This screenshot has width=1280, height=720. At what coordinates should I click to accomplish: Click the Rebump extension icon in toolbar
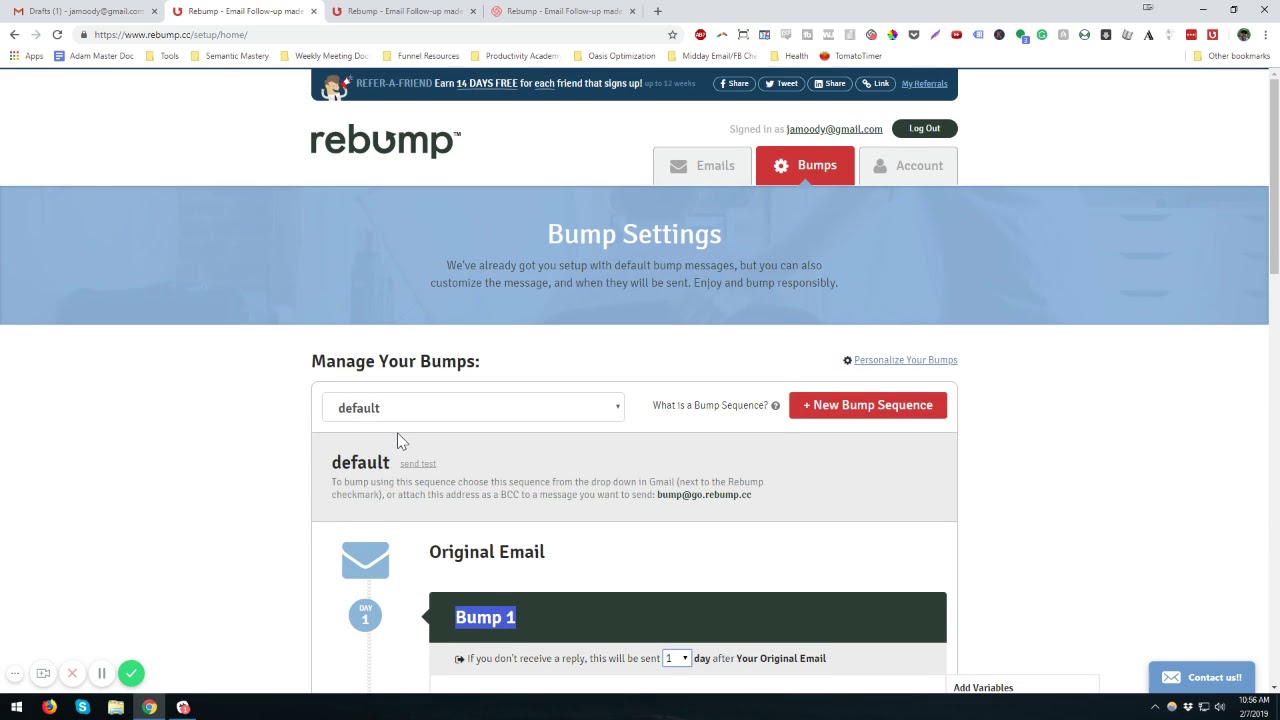pyautogui.click(x=1212, y=34)
